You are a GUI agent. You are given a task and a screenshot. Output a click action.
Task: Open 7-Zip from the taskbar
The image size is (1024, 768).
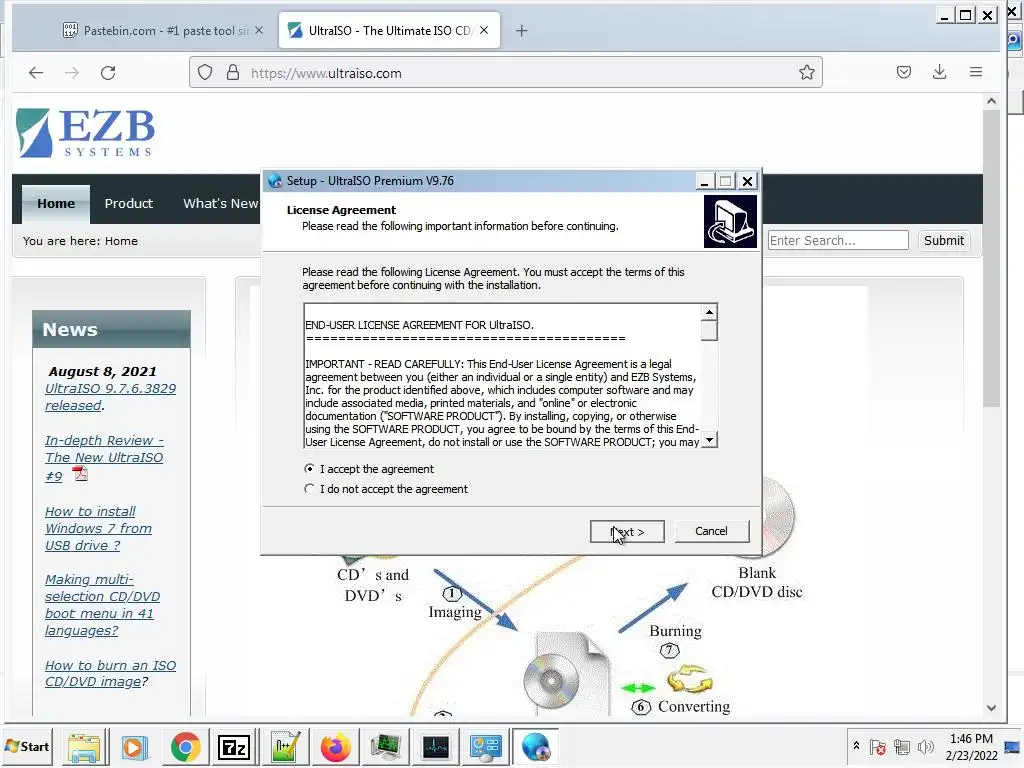234,746
